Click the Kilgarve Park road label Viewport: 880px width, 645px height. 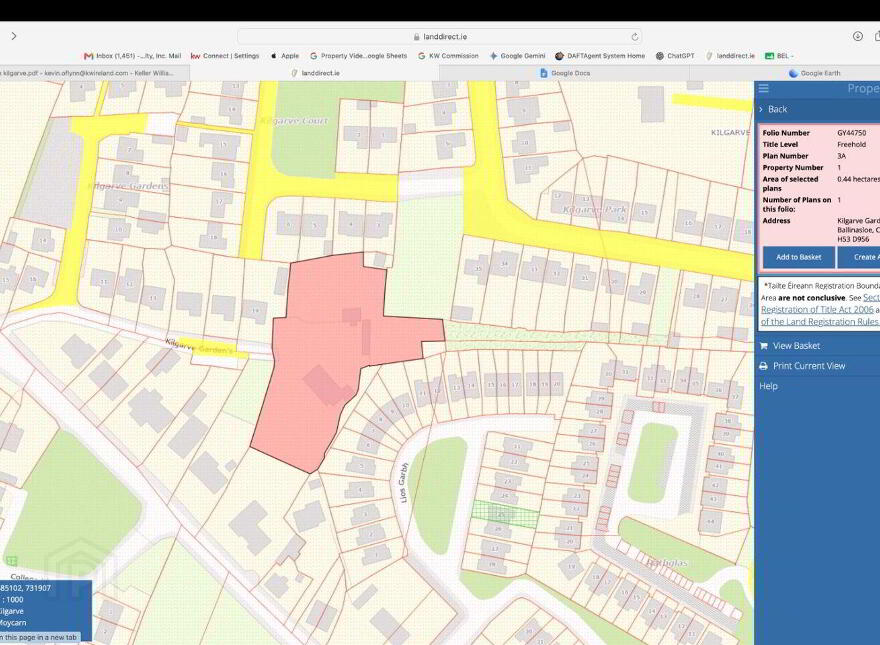point(595,209)
